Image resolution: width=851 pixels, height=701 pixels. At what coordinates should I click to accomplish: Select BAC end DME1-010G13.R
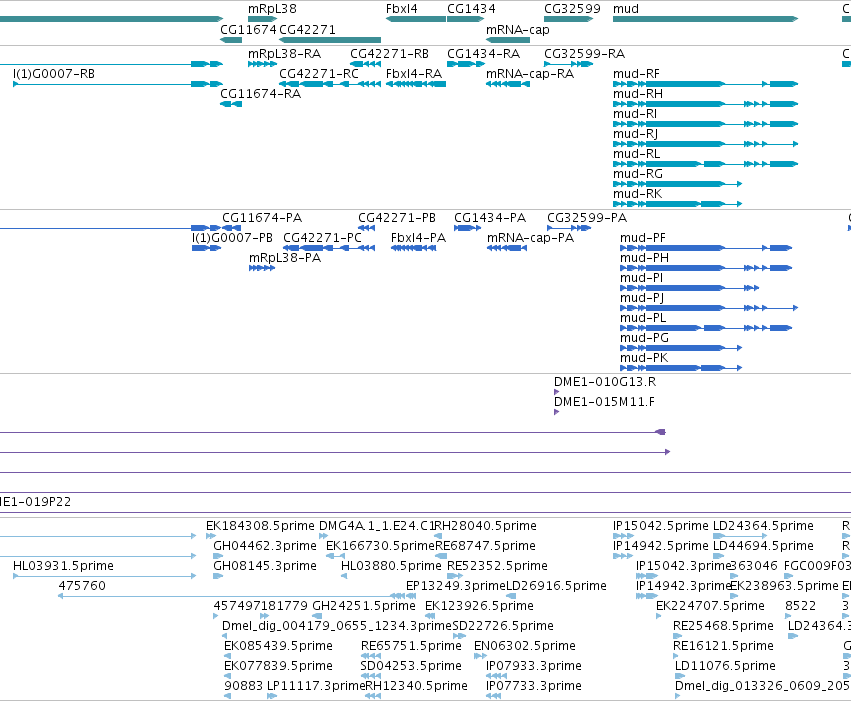(x=556, y=392)
